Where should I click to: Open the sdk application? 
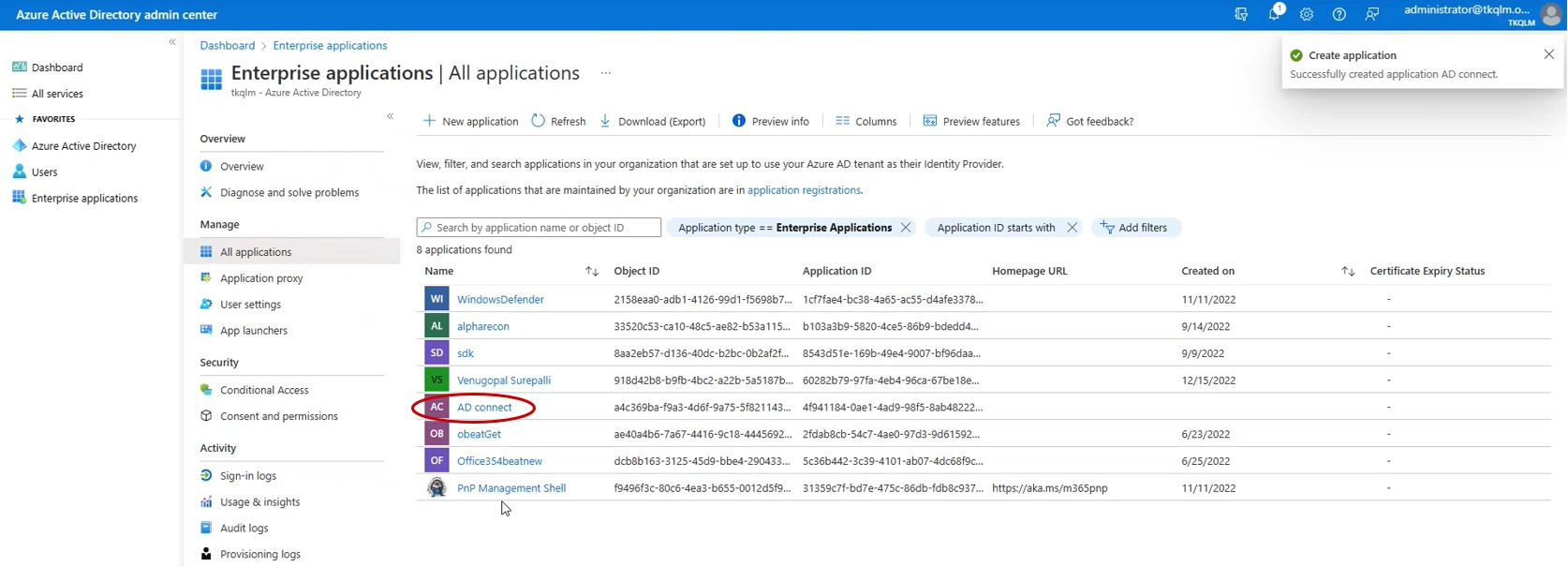pyautogui.click(x=466, y=353)
